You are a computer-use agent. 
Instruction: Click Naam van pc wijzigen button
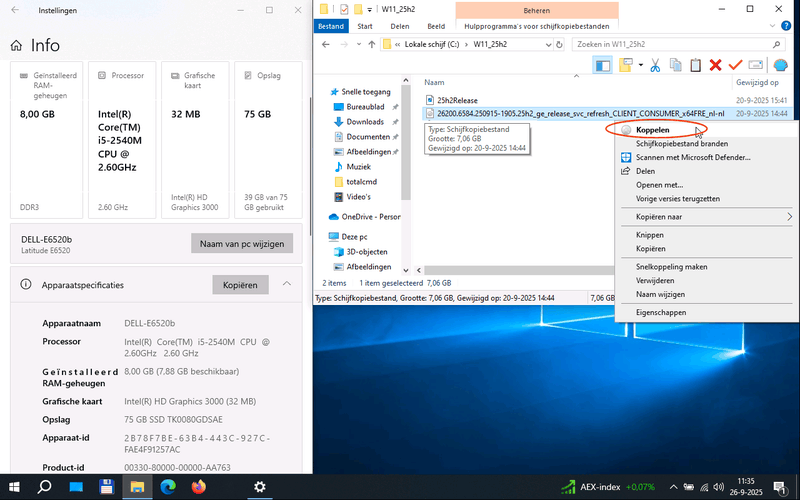(242, 243)
